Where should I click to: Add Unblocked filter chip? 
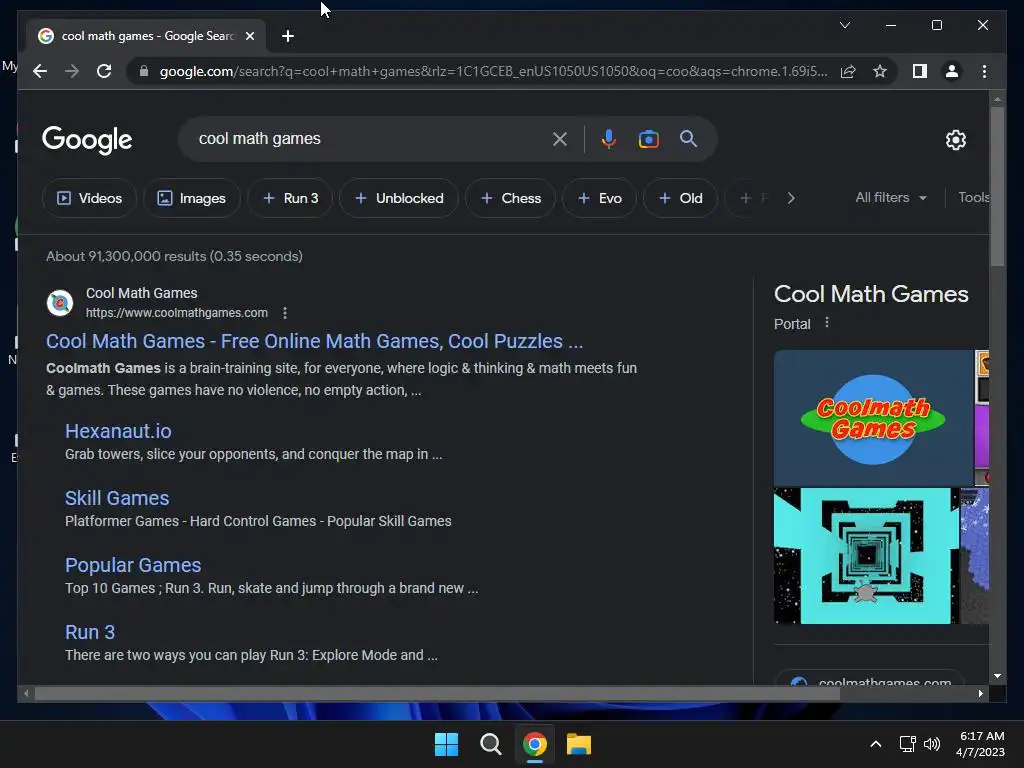398,198
